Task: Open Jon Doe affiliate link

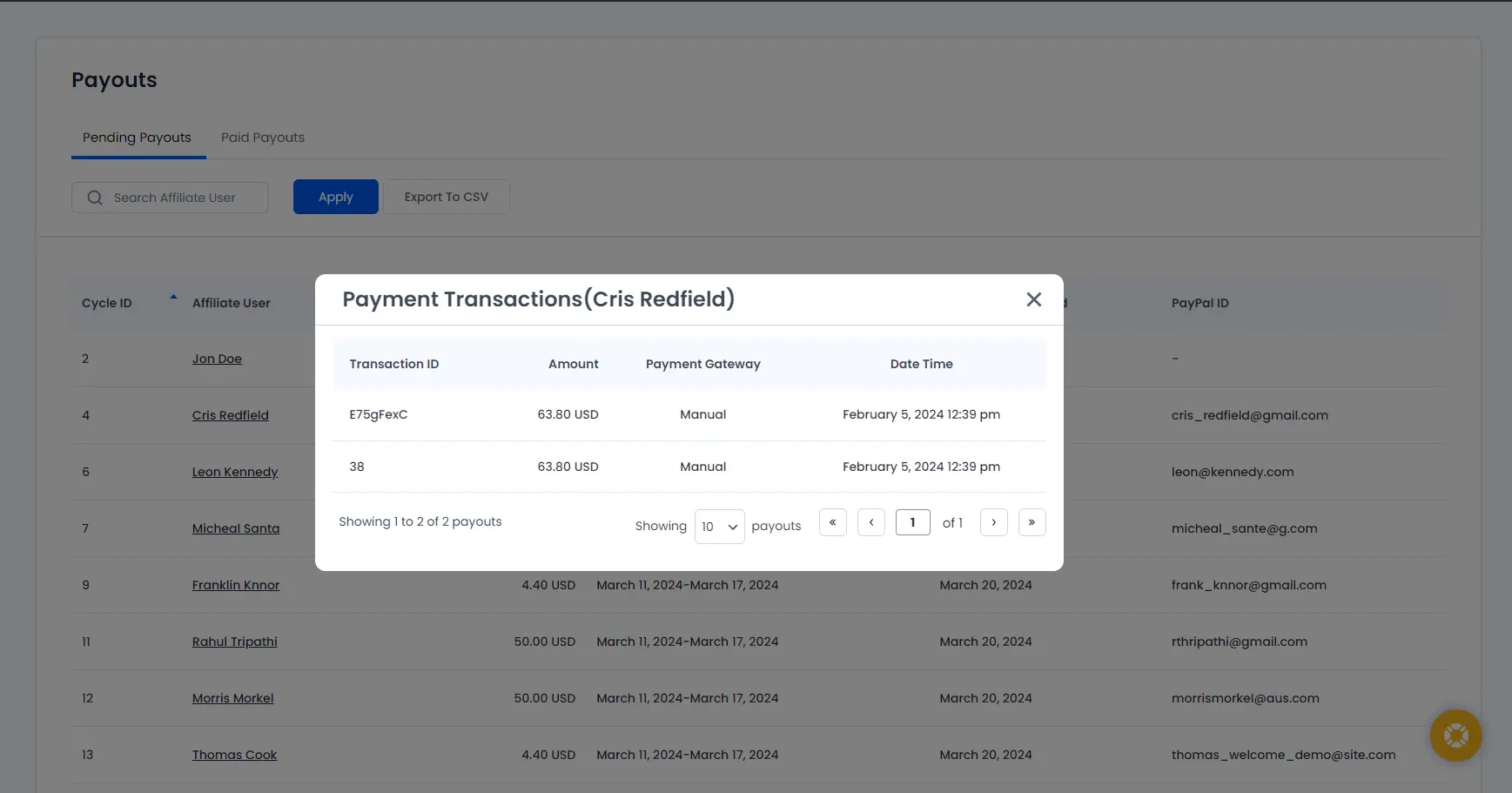Action: coord(217,359)
